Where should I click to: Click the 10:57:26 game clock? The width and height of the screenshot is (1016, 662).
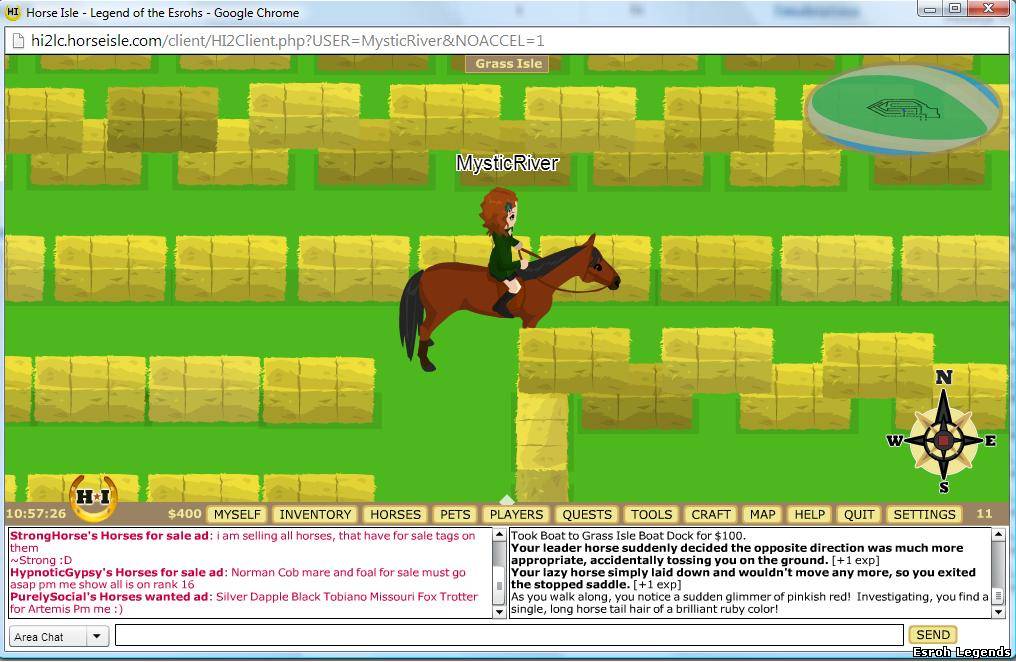[36, 514]
